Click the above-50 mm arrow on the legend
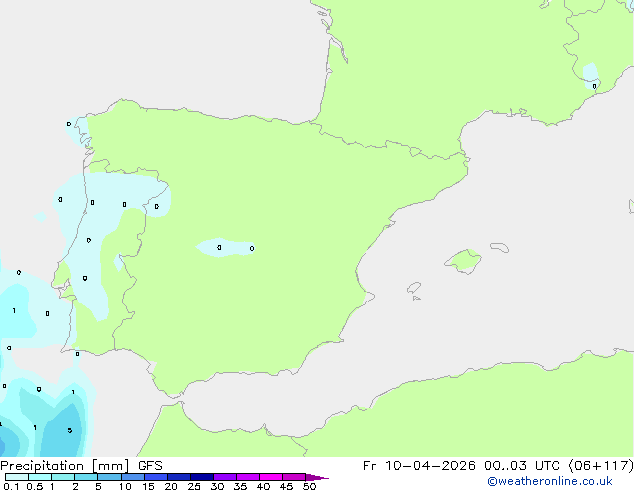The width and height of the screenshot is (634, 490). 317,477
